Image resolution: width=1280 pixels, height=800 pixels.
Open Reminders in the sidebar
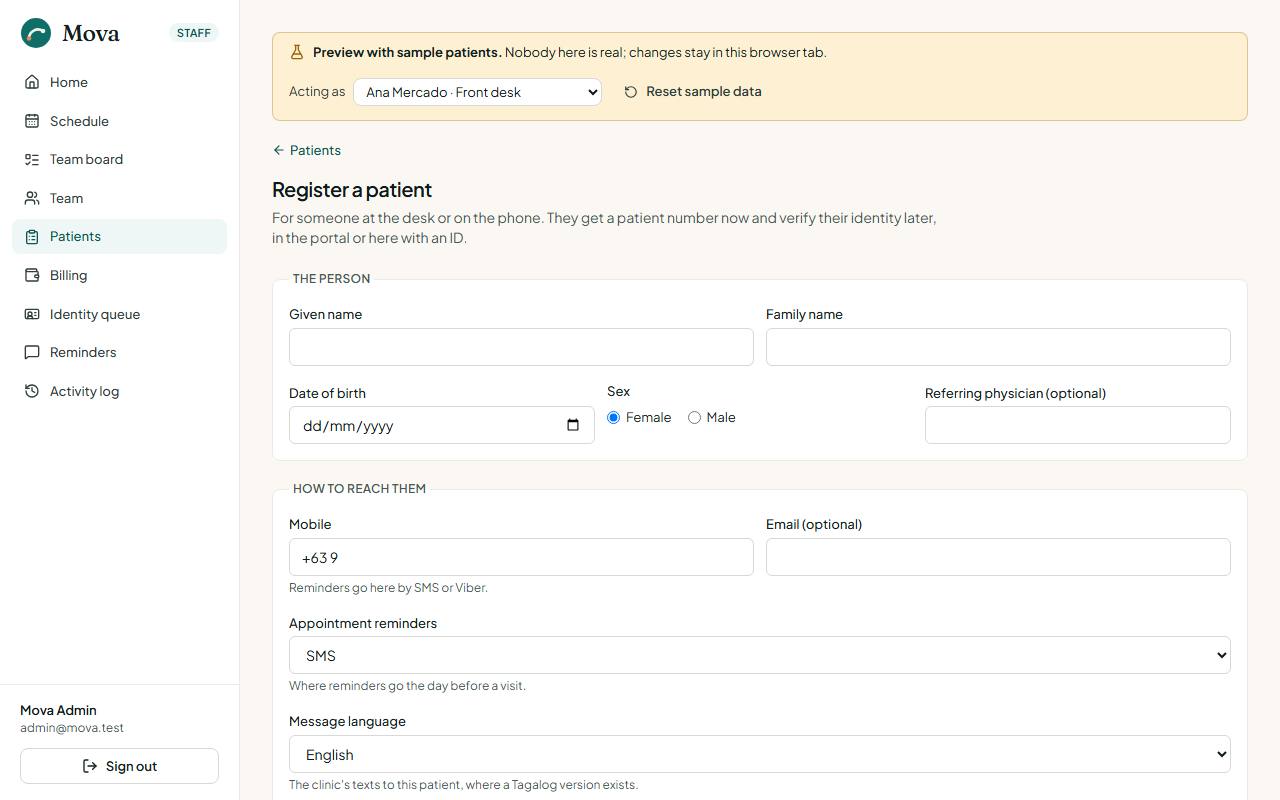(119, 352)
